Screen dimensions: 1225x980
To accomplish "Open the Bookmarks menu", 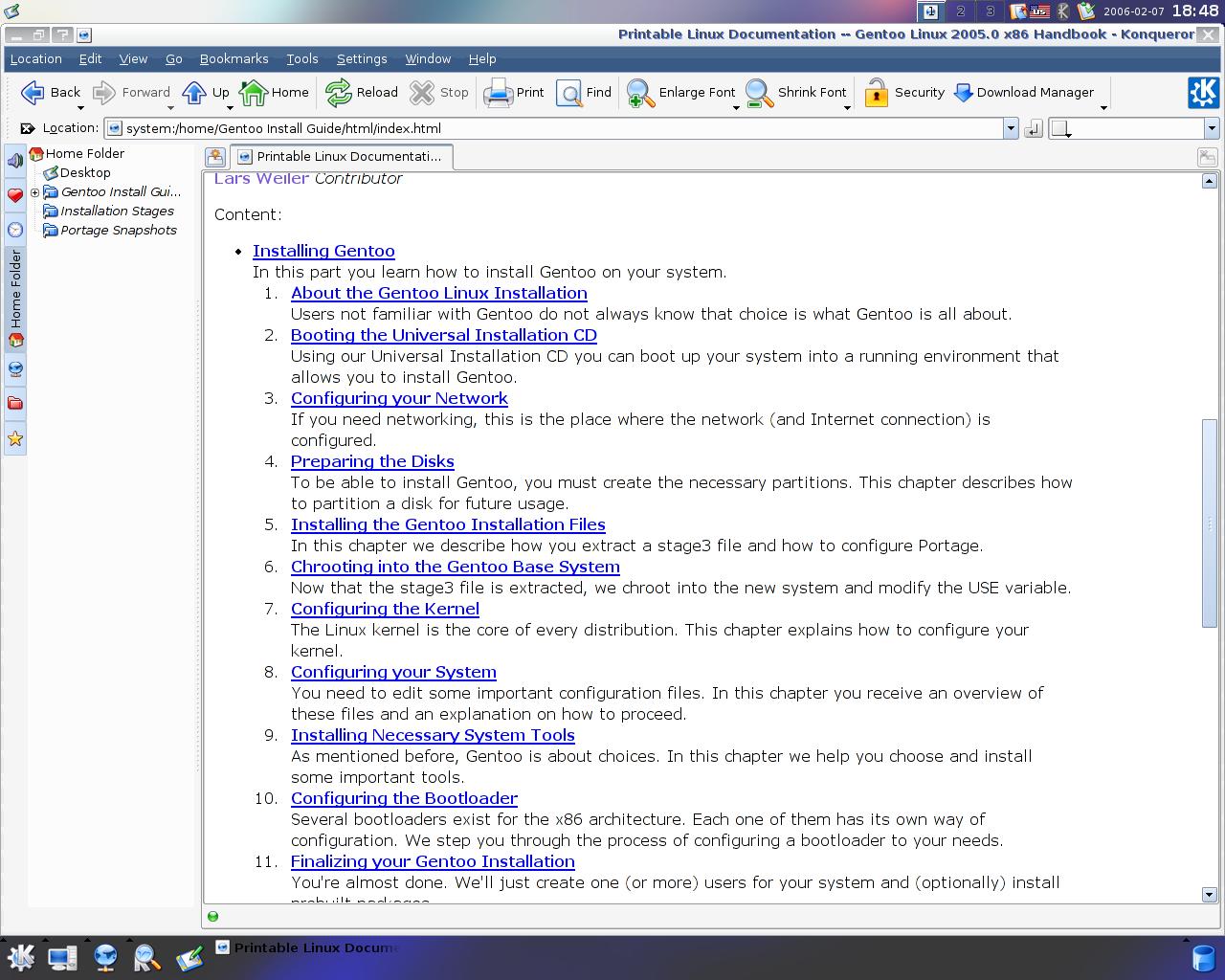I will [234, 58].
